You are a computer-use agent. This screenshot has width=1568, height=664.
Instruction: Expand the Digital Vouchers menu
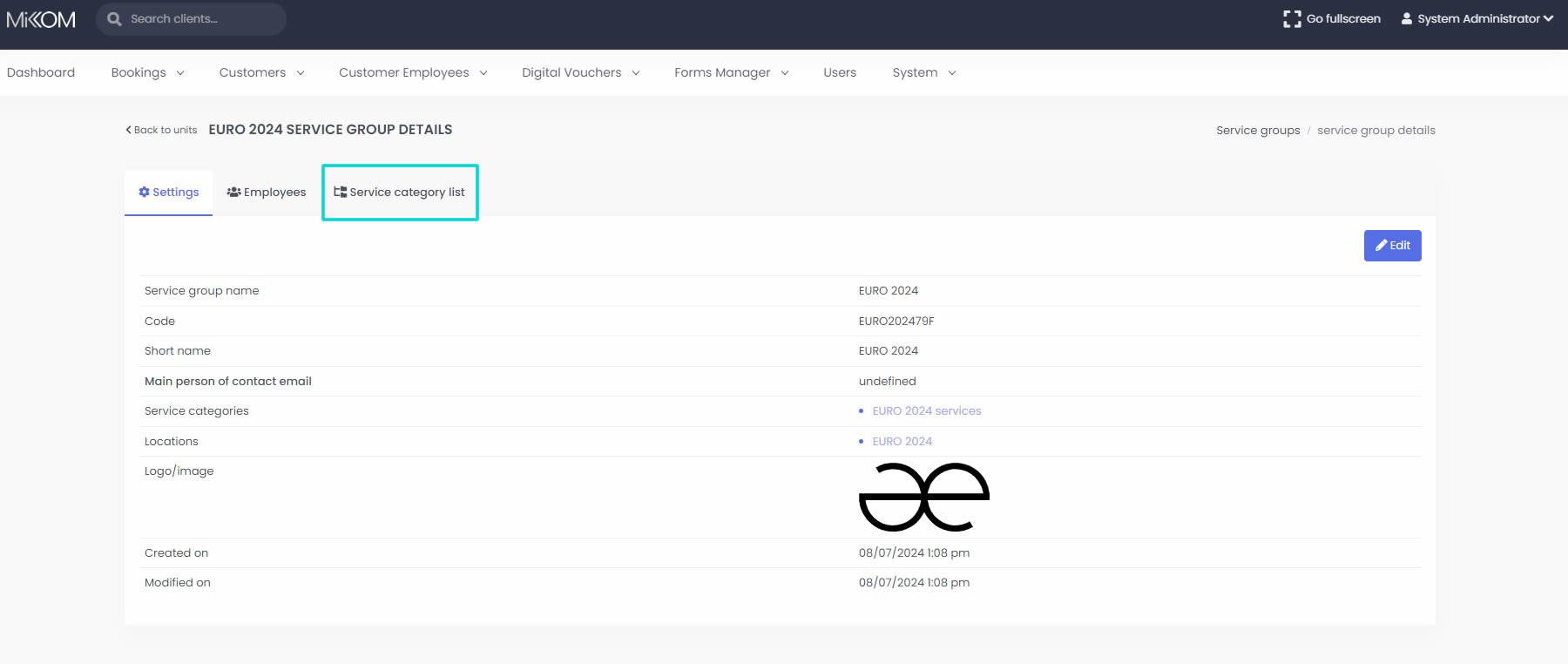pyautogui.click(x=580, y=72)
